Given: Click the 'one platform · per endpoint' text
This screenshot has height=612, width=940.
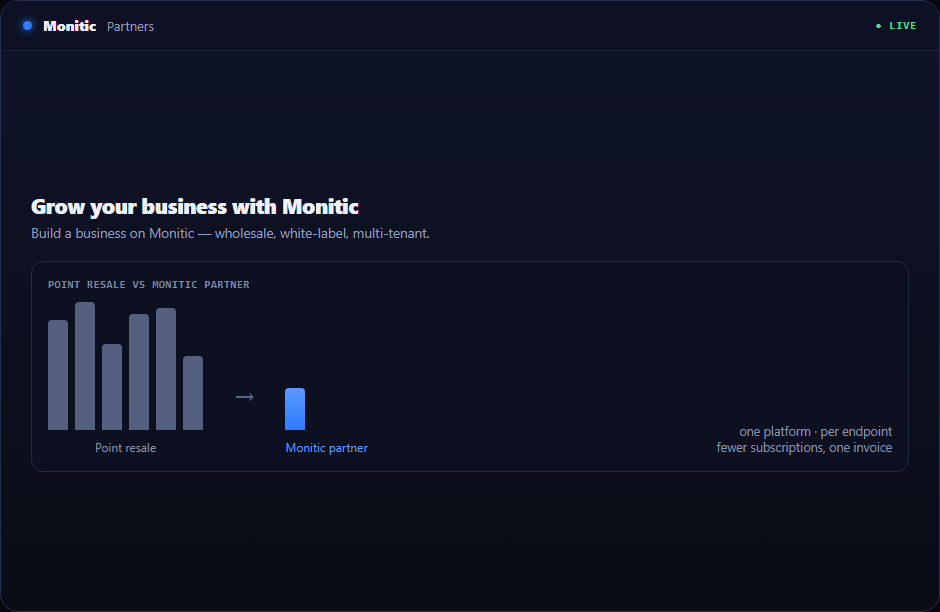Looking at the screenshot, I should pos(815,432).
